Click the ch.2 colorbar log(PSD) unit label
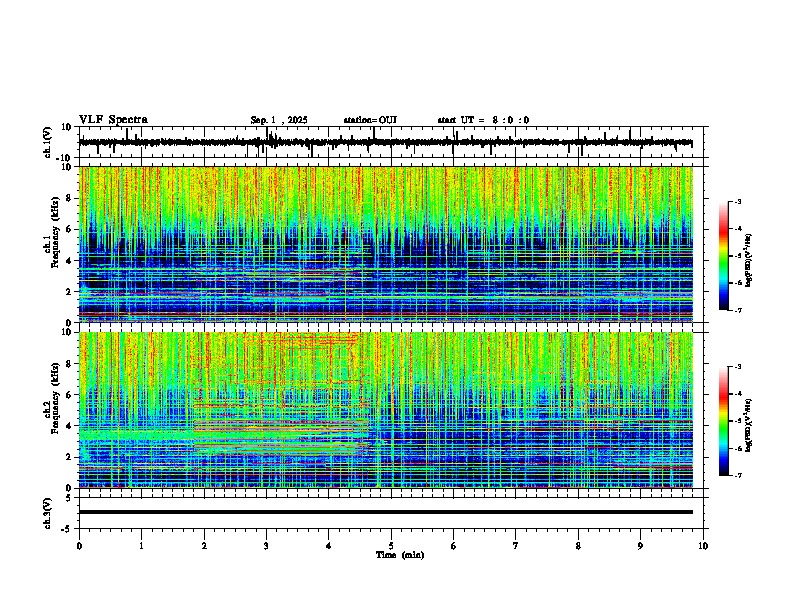Image resolution: width=792 pixels, height=612 pixels. click(x=749, y=425)
